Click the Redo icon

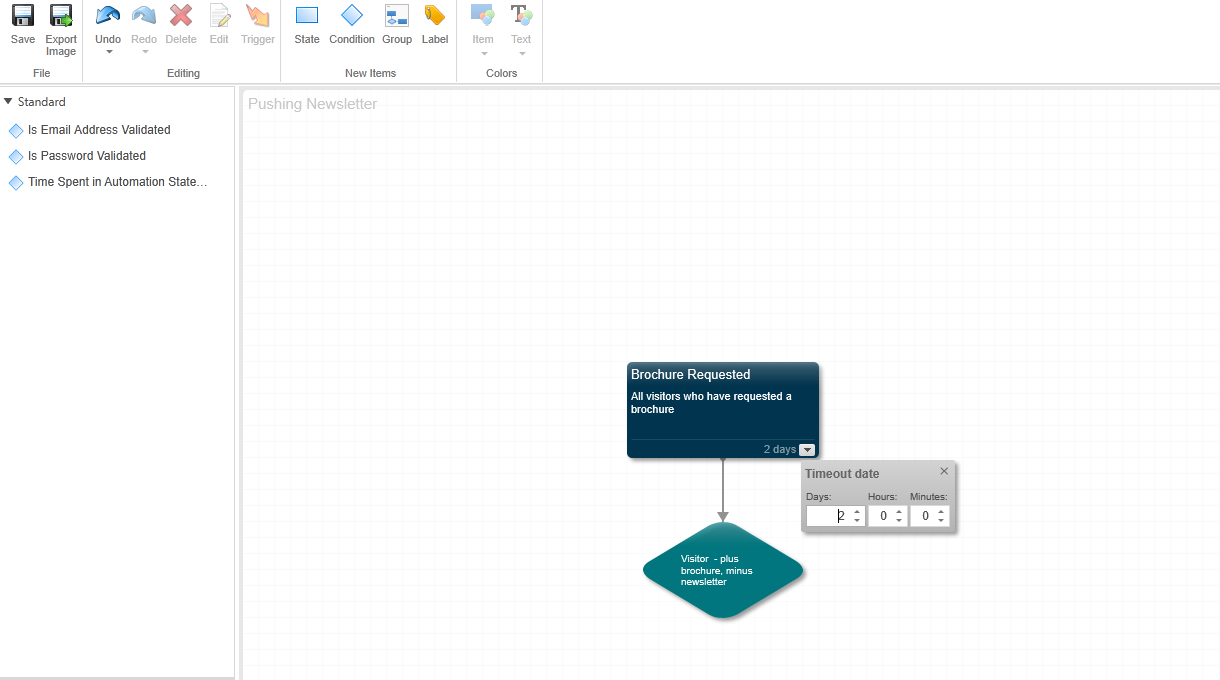point(143,22)
